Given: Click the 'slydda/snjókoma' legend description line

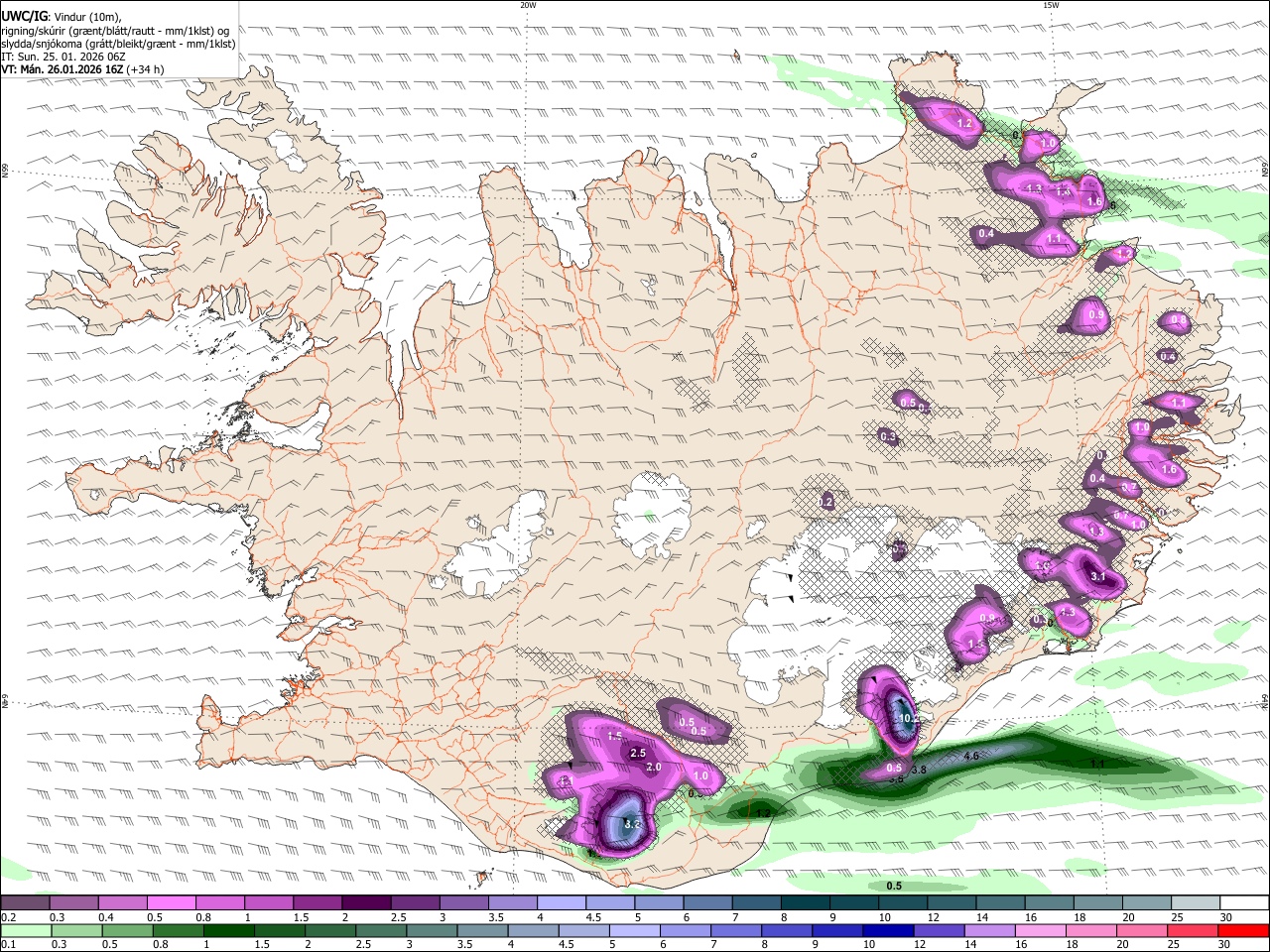Looking at the screenshot, I should (x=119, y=44).
